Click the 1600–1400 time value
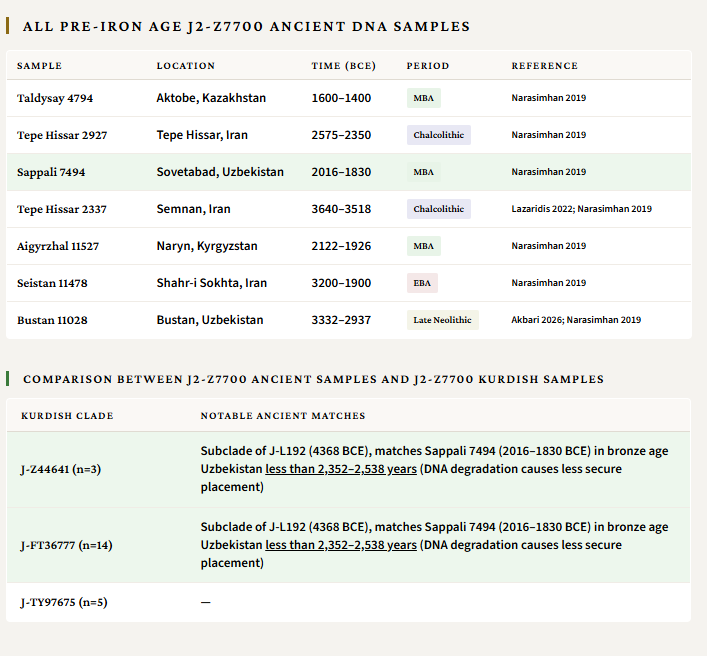The height and width of the screenshot is (656, 707). click(341, 98)
